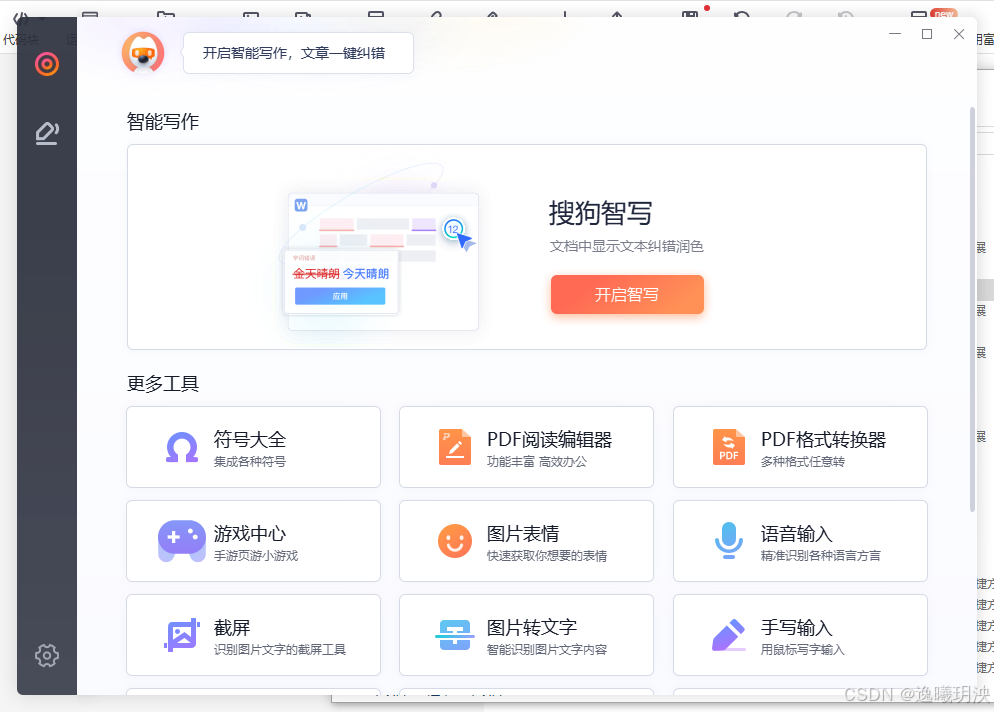This screenshot has height=712, width=994.
Task: Click the 功能丰富 高效办公 description
Action: 537,462
